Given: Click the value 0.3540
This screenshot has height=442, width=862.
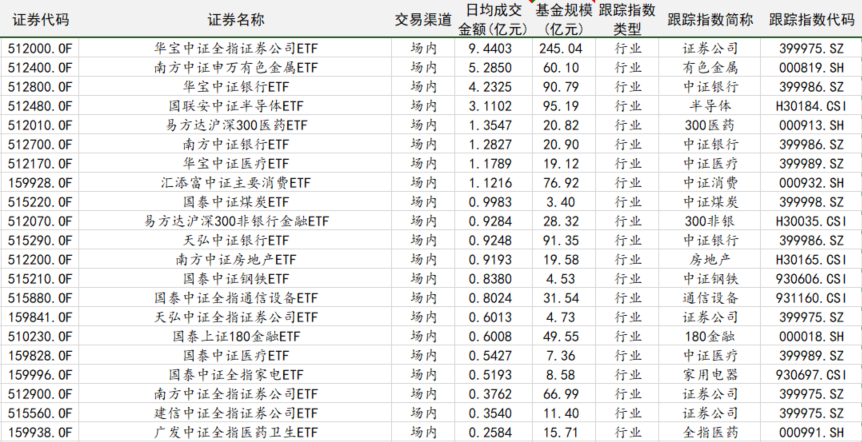Looking at the screenshot, I should coord(490,413).
